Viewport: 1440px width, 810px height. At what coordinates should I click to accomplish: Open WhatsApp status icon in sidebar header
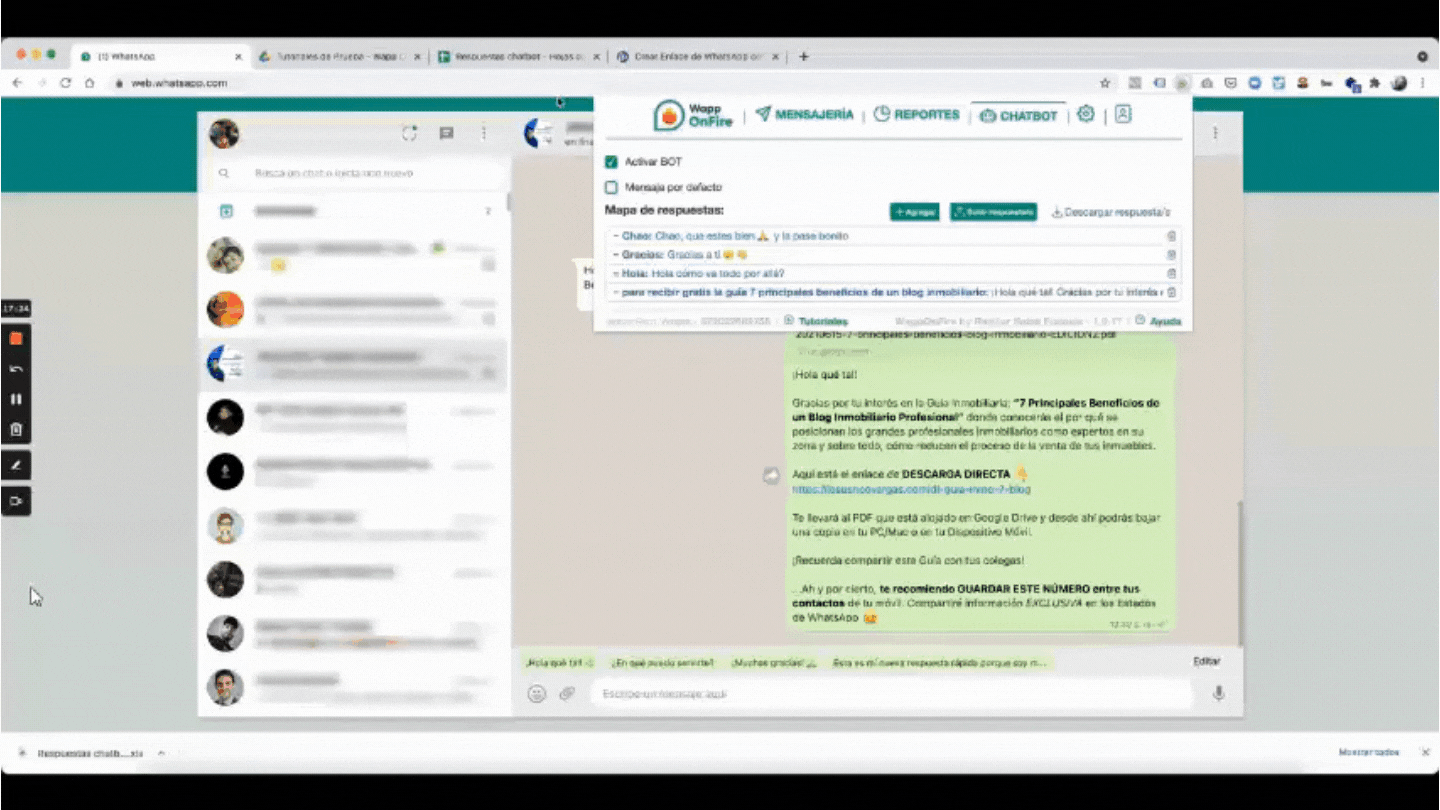pyautogui.click(x=410, y=133)
